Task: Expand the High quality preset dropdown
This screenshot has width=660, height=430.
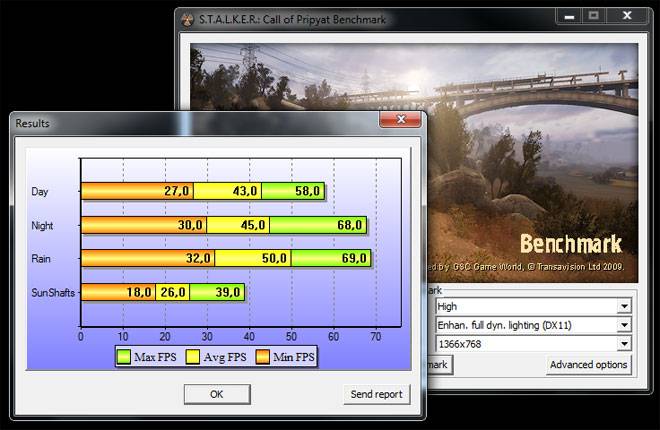Action: coord(624,306)
